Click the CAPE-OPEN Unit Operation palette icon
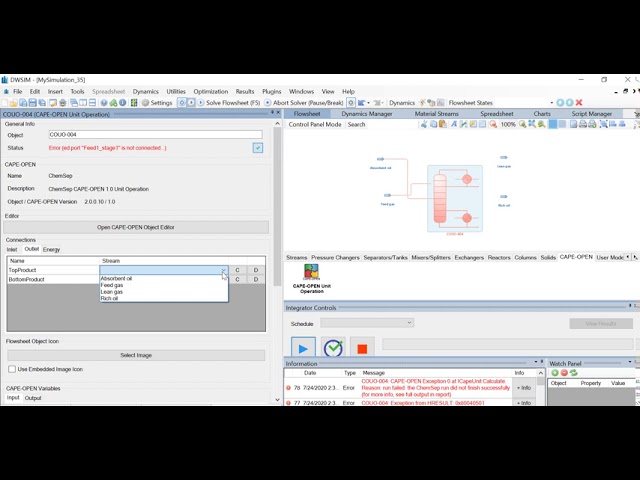640x480 pixels. point(311,279)
